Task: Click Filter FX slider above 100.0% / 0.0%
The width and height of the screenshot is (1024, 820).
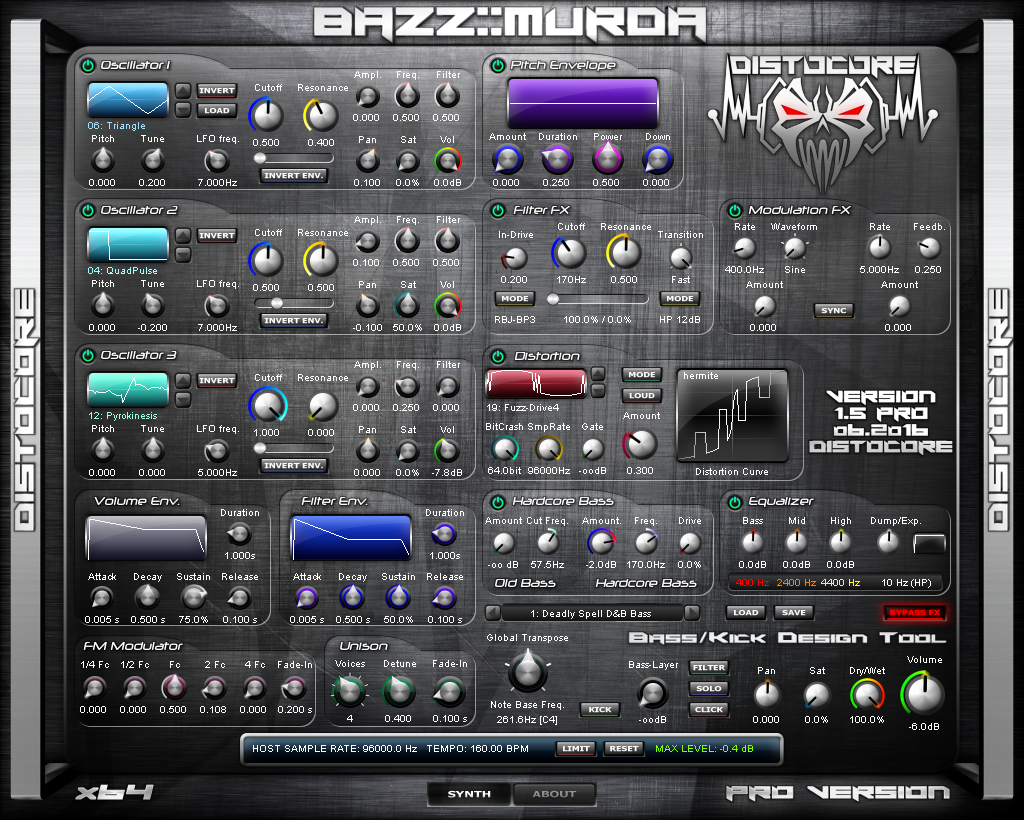Action: tap(598, 299)
